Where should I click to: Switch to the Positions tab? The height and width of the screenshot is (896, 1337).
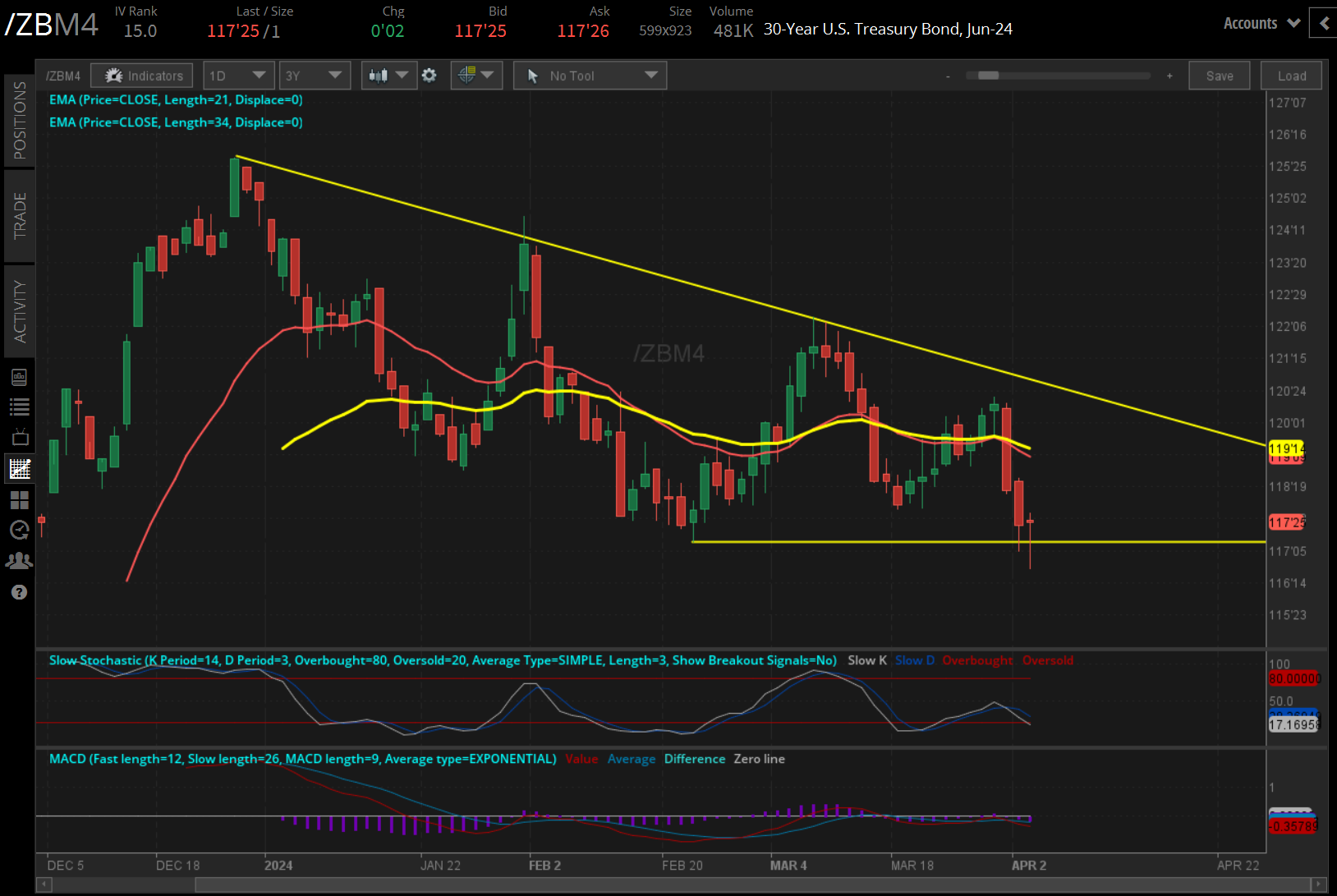coord(20,120)
